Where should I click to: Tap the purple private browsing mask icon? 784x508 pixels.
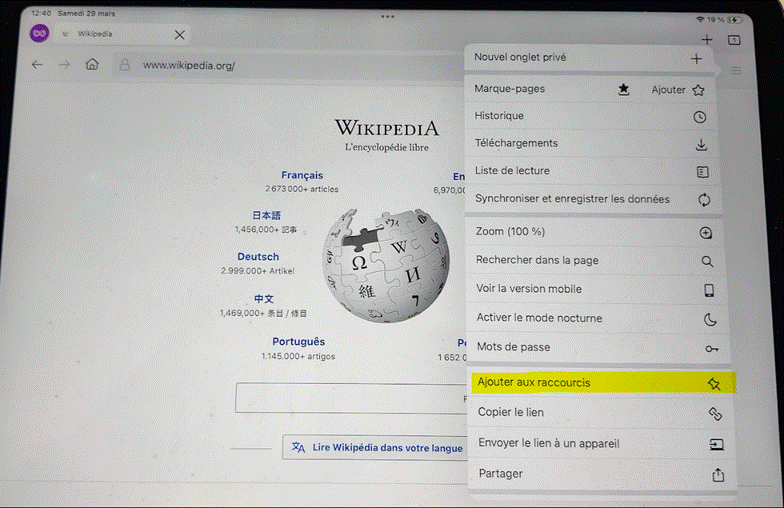40,34
